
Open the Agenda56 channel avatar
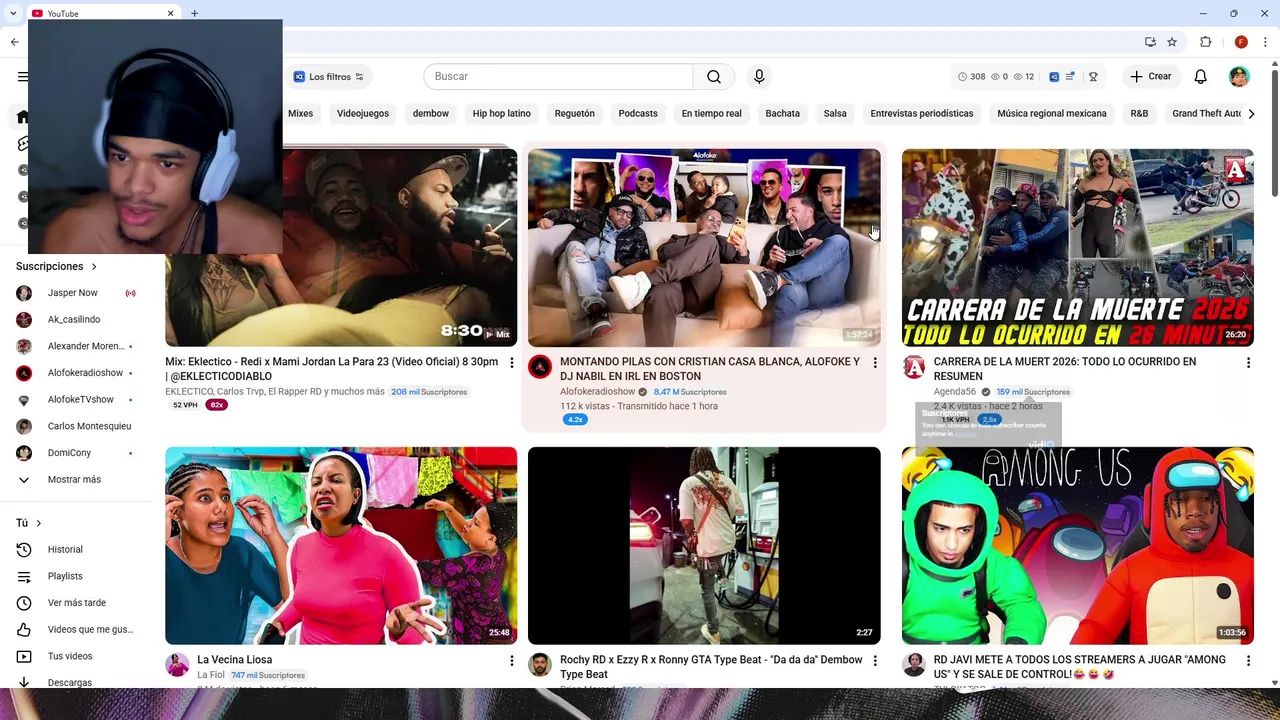click(914, 367)
